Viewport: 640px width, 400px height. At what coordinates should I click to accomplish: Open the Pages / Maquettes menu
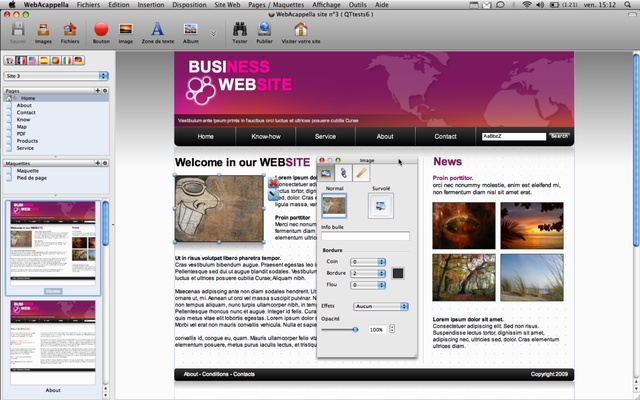point(276,5)
